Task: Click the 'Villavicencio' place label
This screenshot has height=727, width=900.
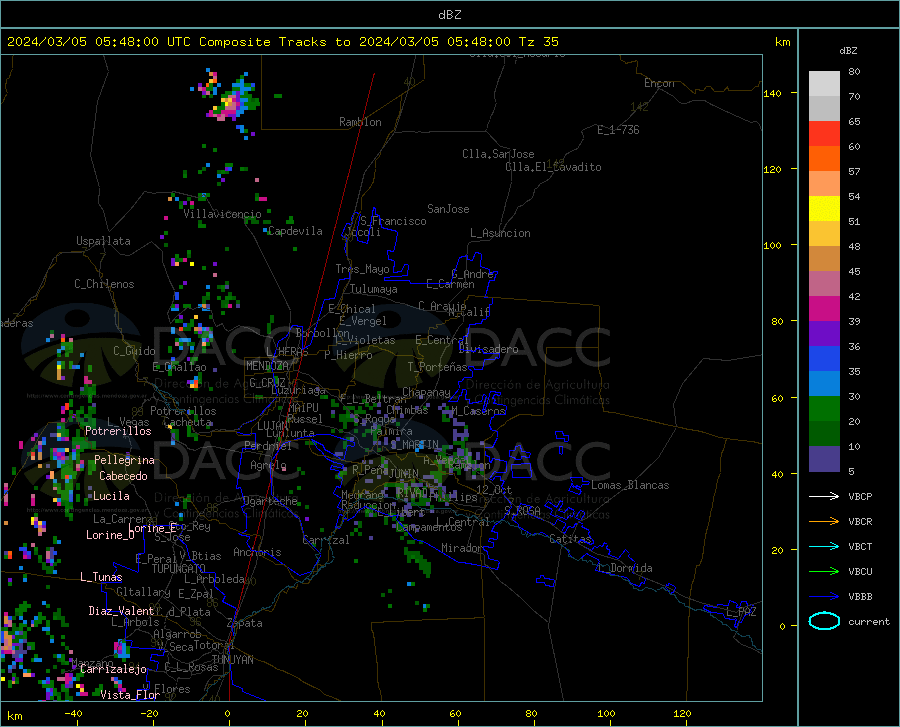Action: click(x=222, y=214)
